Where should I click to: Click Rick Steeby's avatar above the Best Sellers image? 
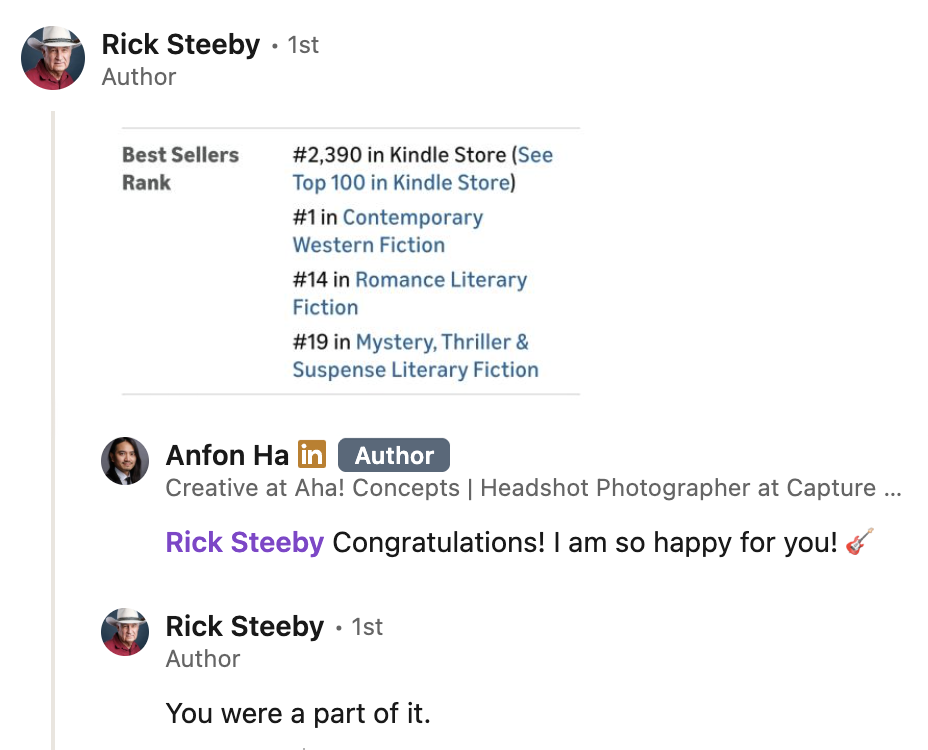tap(53, 58)
